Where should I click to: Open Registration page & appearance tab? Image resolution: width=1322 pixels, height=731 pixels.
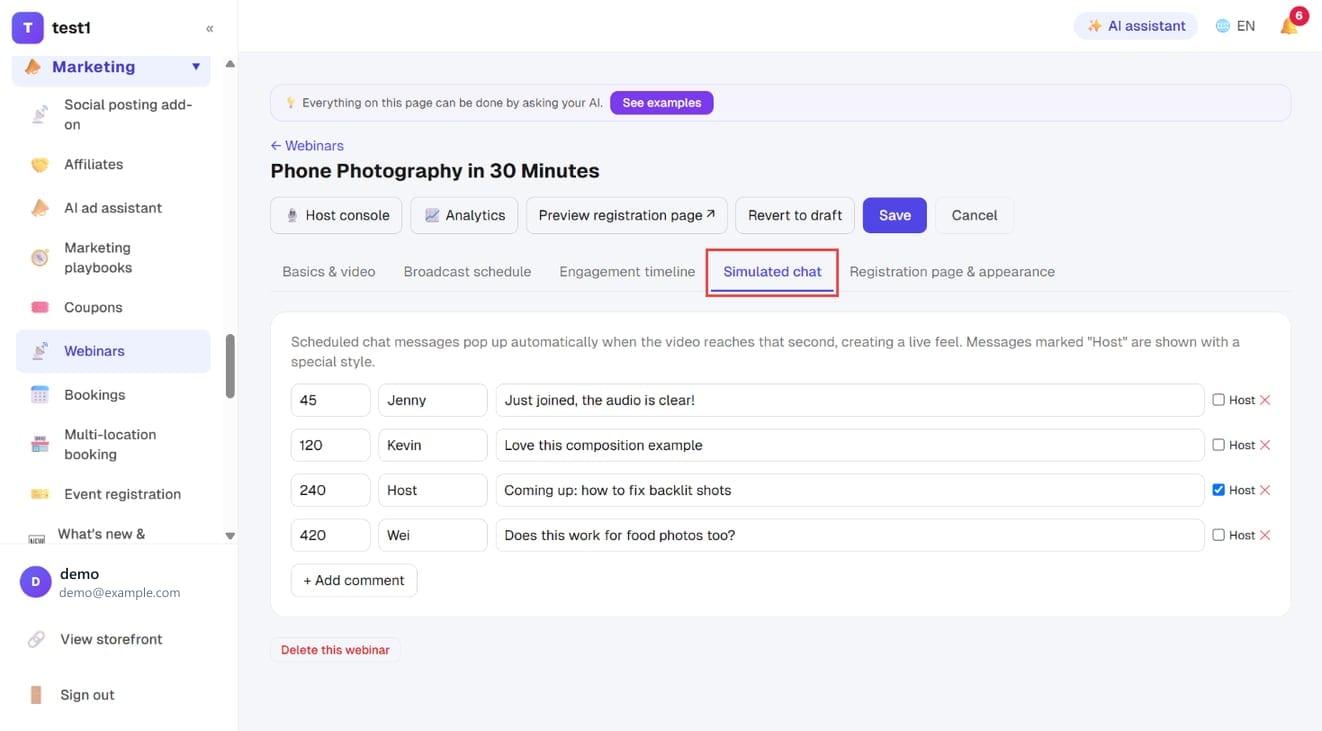952,272
